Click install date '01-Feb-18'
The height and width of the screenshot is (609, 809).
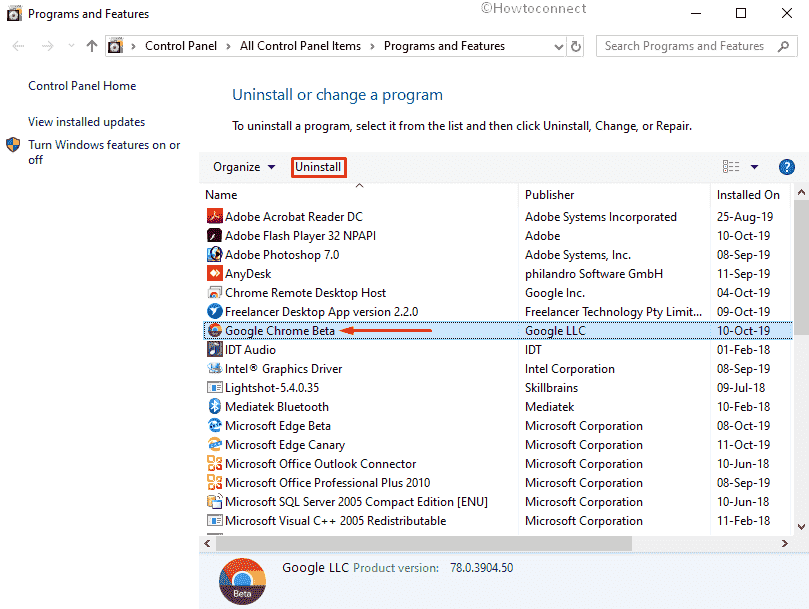(743, 349)
